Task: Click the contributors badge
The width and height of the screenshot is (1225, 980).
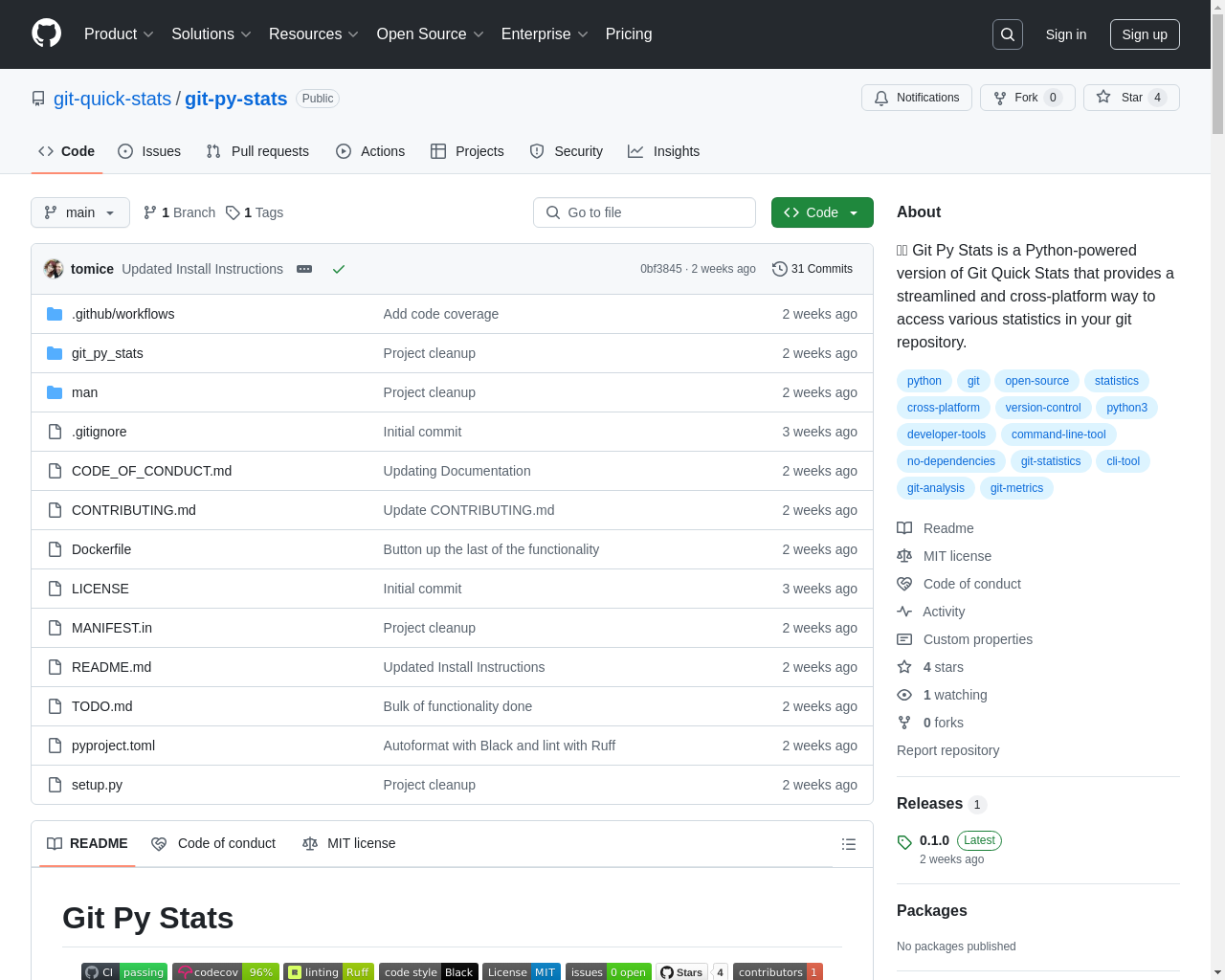Action: (x=778, y=971)
